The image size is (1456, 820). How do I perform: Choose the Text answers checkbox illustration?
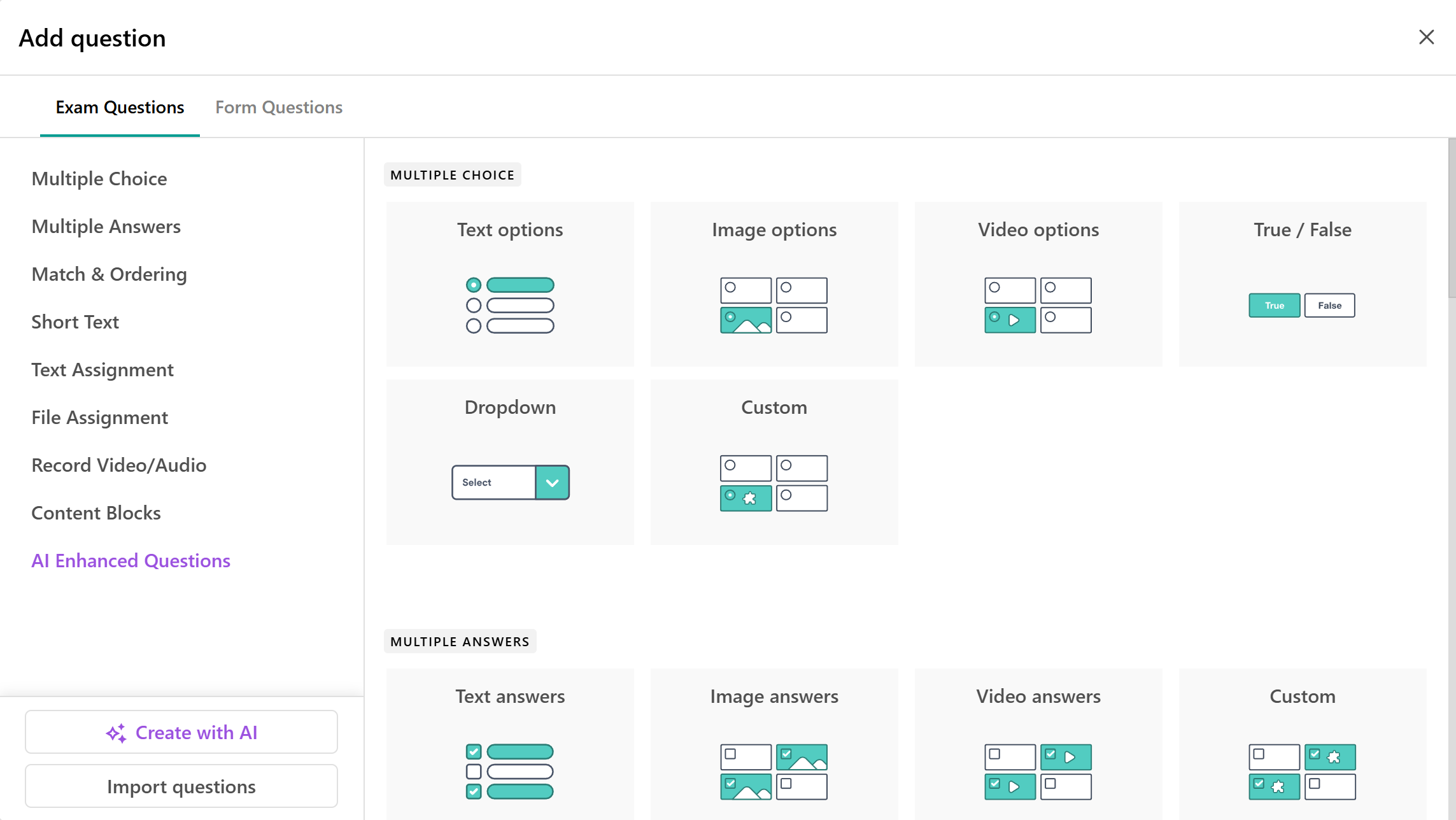click(510, 771)
